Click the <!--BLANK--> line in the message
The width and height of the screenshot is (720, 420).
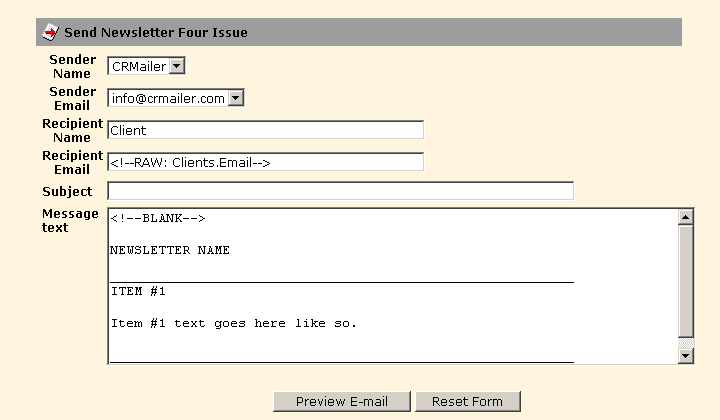158,218
